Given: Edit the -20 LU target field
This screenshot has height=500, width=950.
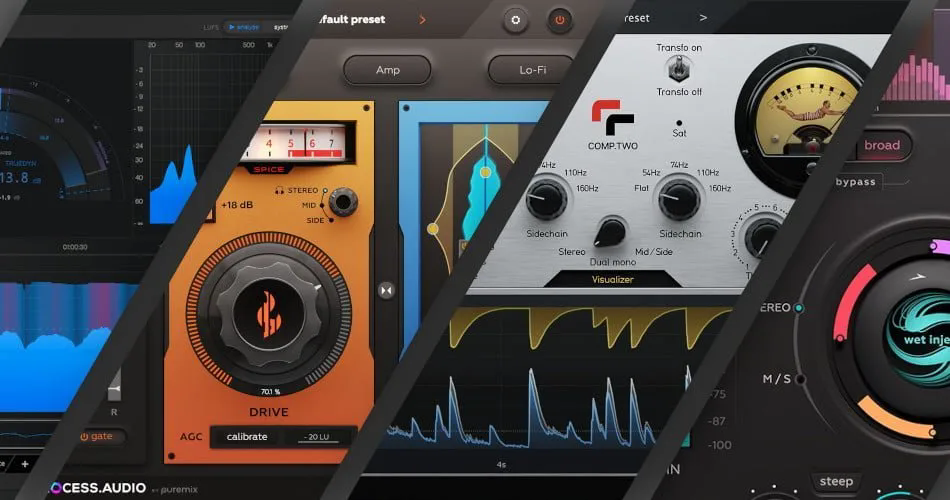Looking at the screenshot, I should [318, 436].
